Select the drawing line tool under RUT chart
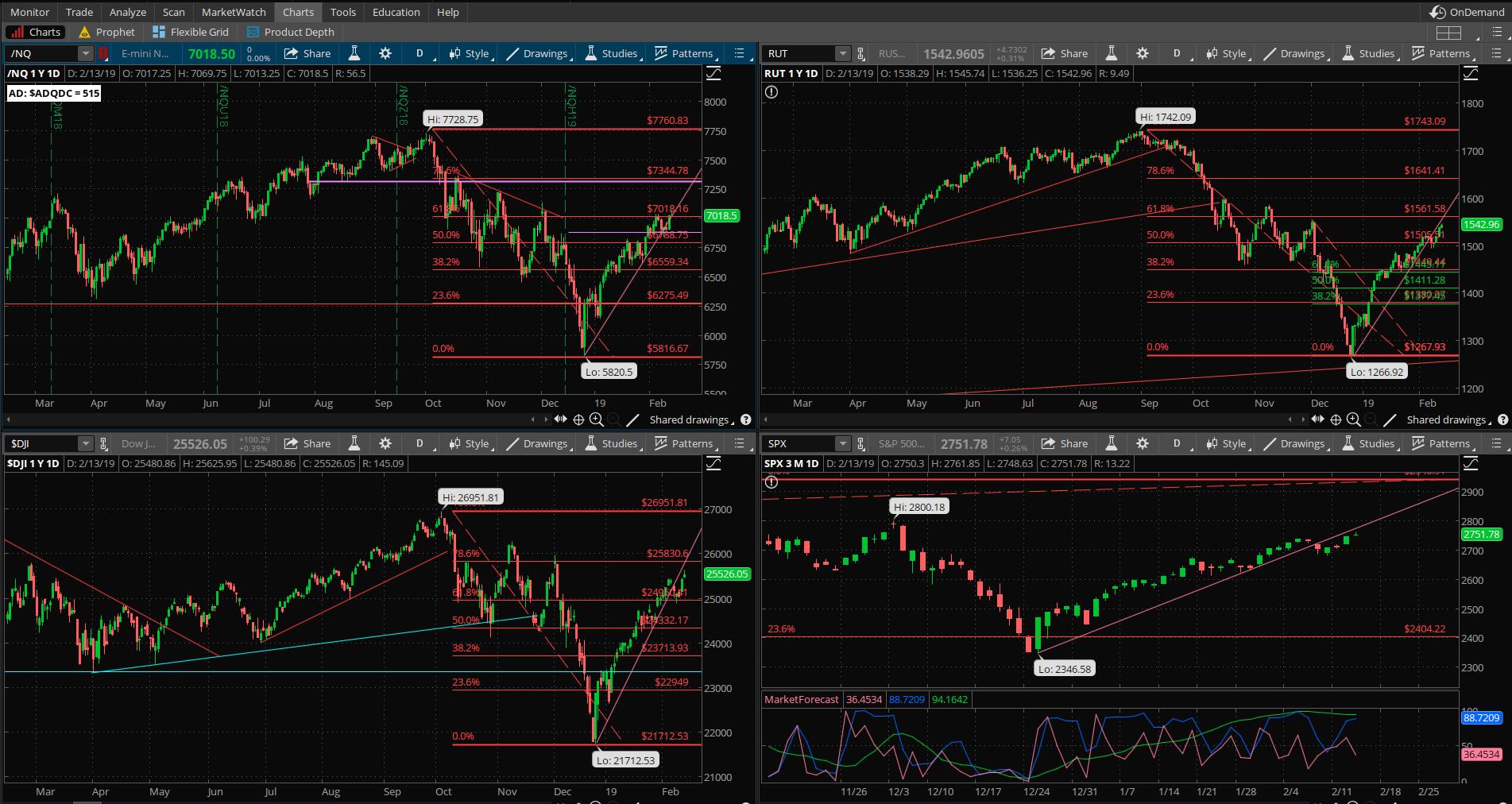The height and width of the screenshot is (804, 1512). pos(1390,419)
